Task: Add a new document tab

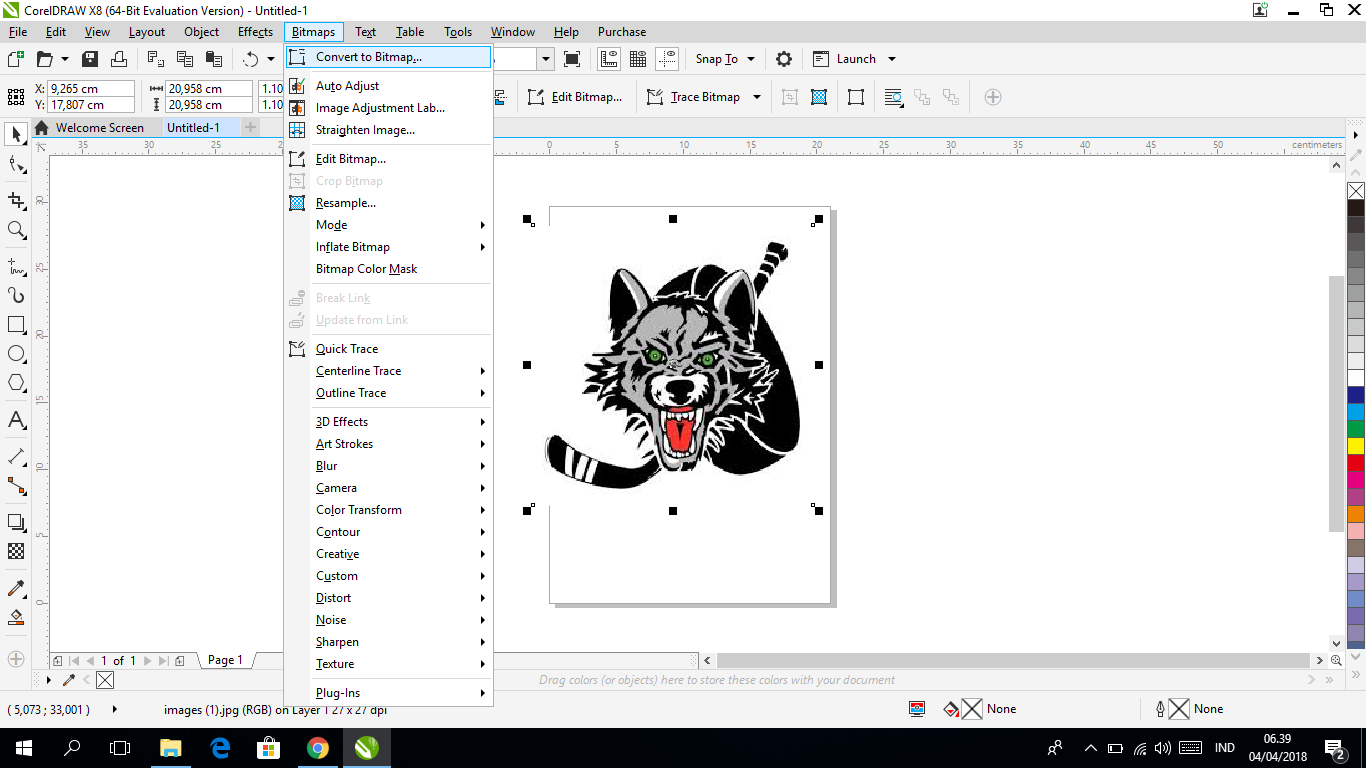Action: tap(251, 128)
